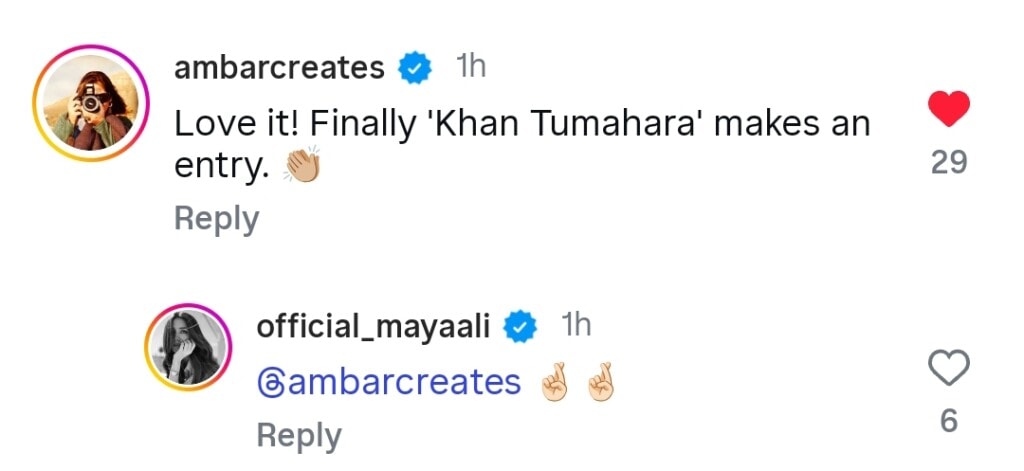View the 6 likes on official_mayaali's reply
This screenshot has height=471, width=1024.
(x=949, y=423)
